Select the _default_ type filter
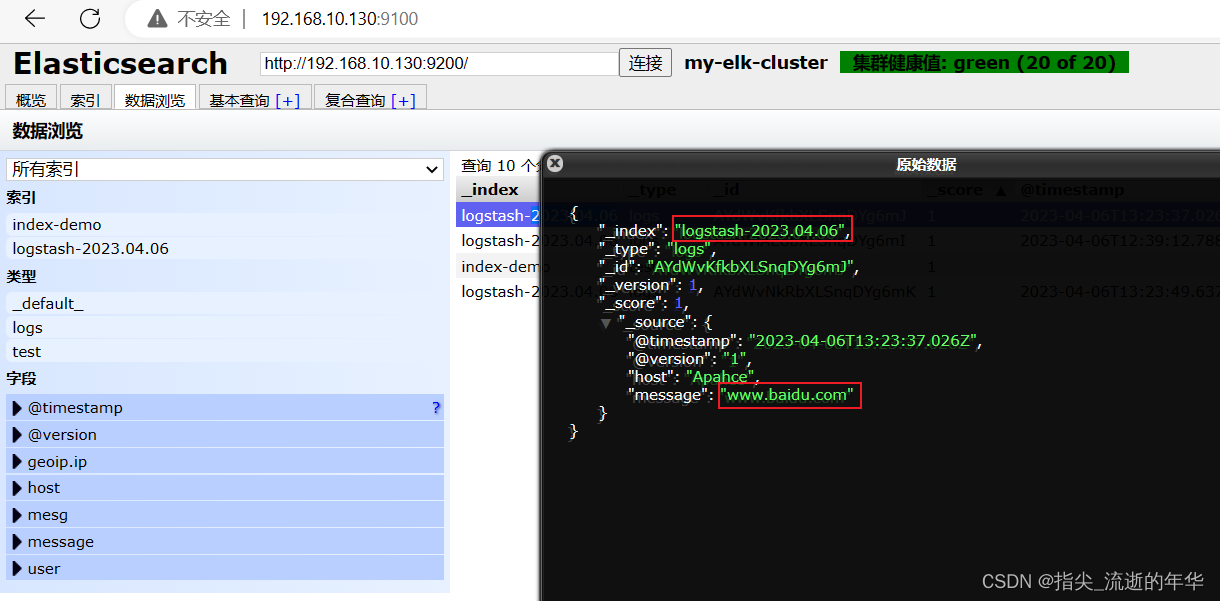 (225, 303)
